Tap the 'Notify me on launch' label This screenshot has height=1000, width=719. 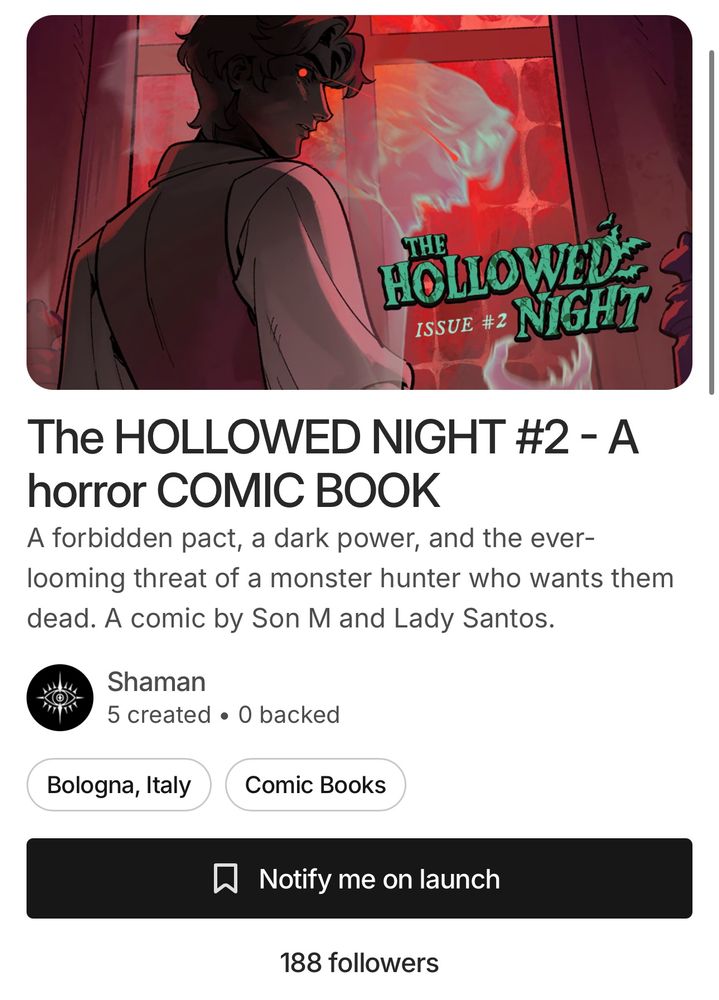[379, 879]
